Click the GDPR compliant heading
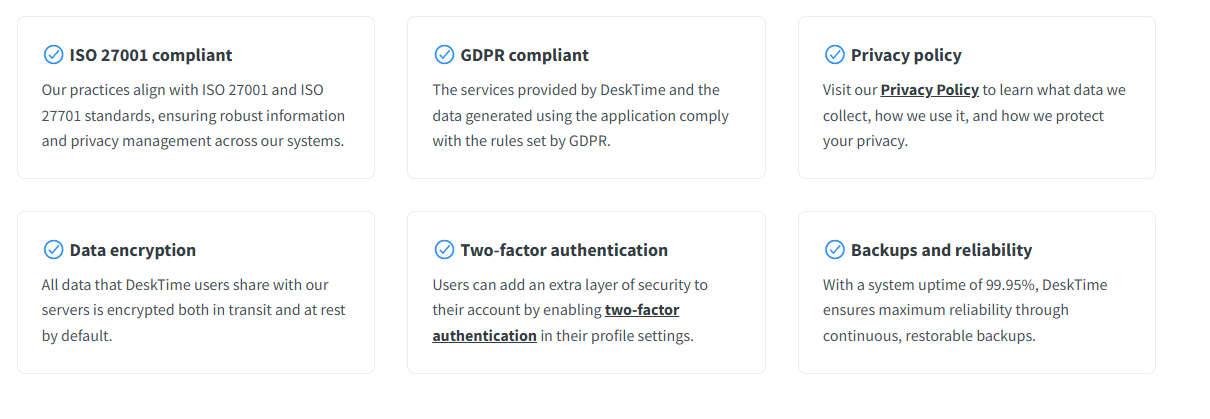This screenshot has width=1210, height=419. point(525,55)
